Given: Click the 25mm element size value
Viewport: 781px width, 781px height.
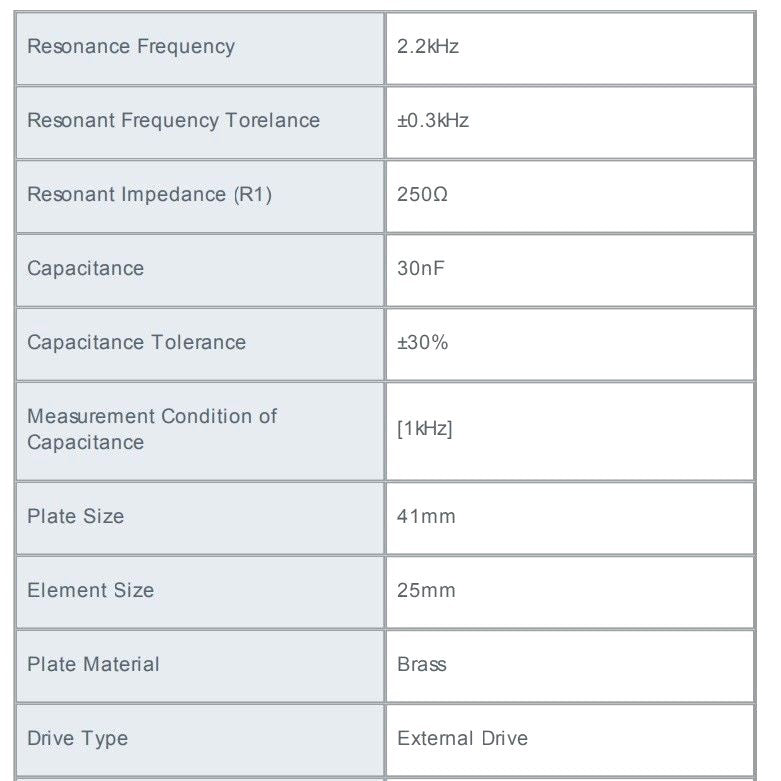Looking at the screenshot, I should pos(426,591).
